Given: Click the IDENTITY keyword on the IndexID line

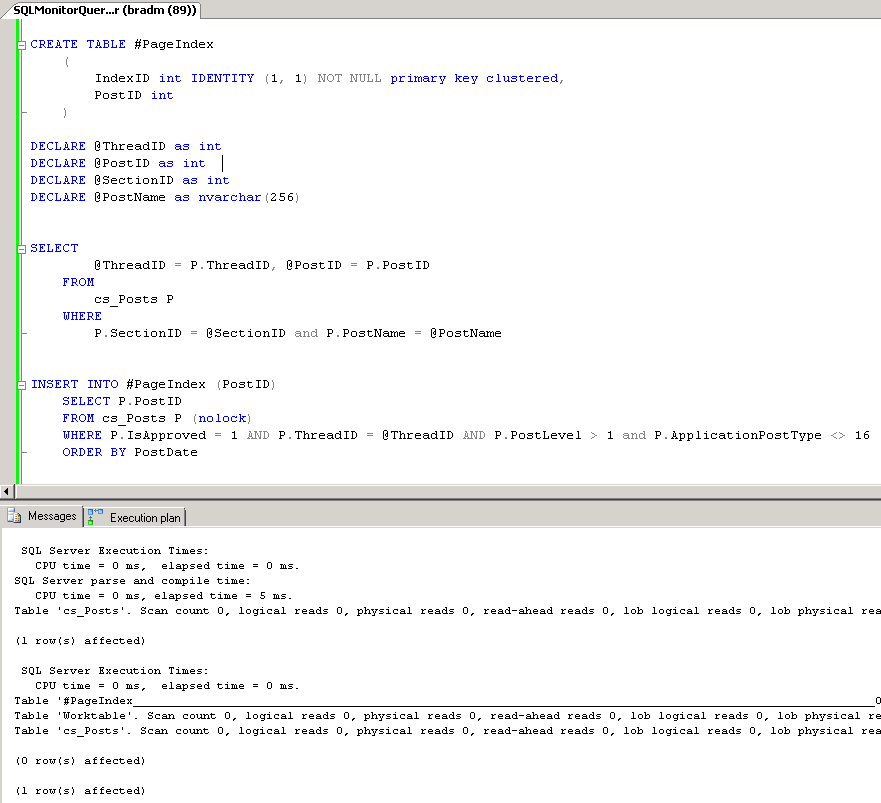Looking at the screenshot, I should pyautogui.click(x=222, y=78).
